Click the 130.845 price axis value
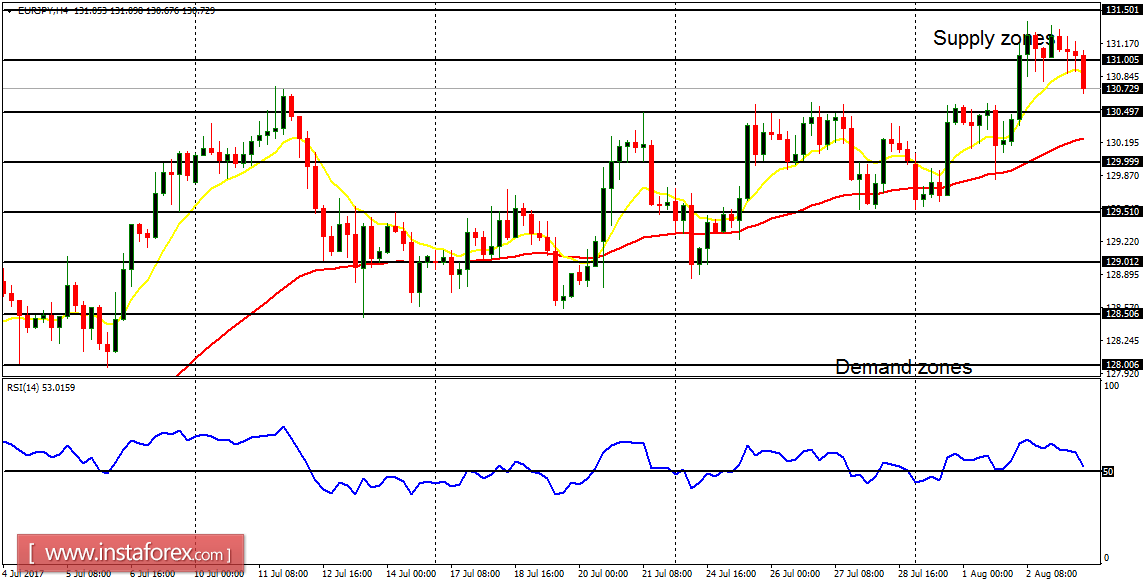1143x585 pixels. [x=1121, y=76]
